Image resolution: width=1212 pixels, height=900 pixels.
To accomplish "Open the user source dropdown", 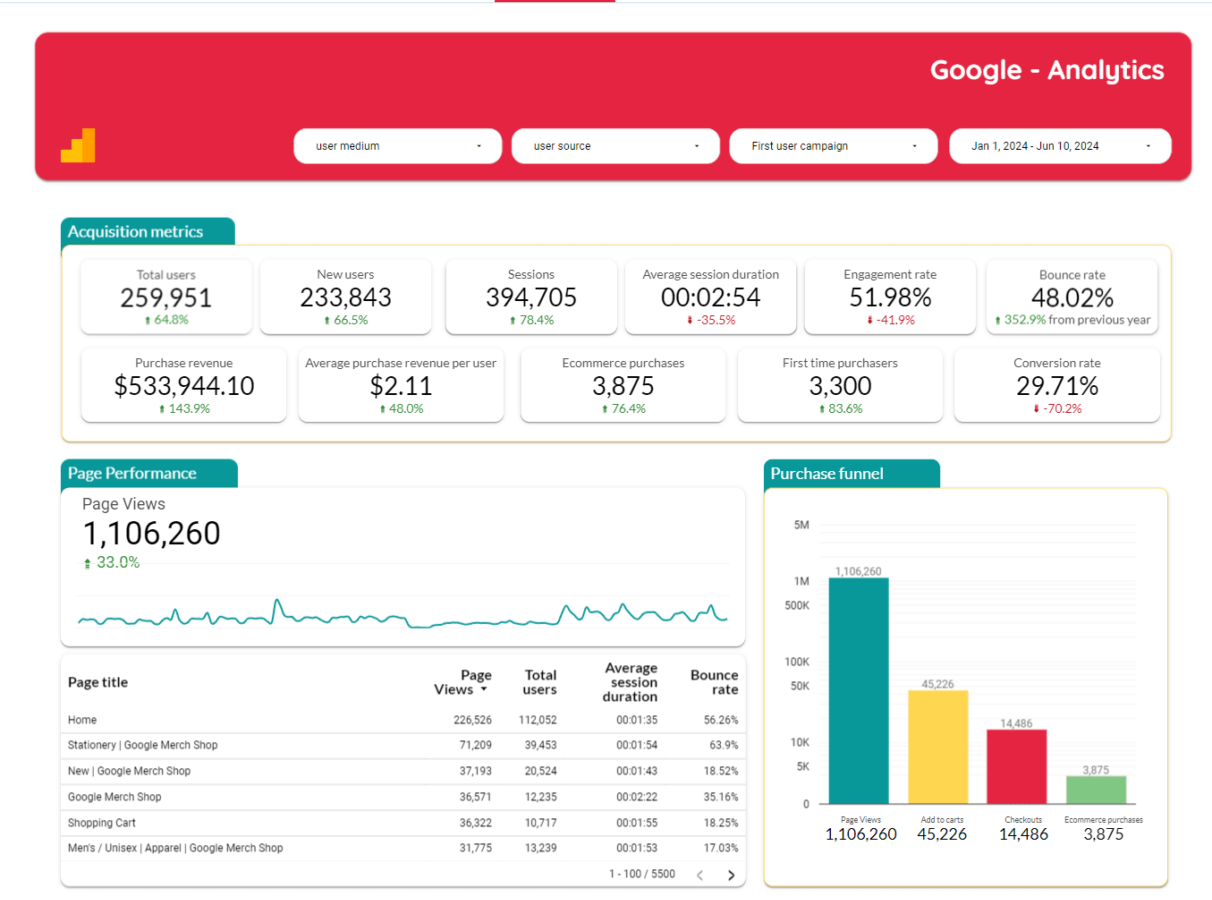I will point(615,146).
